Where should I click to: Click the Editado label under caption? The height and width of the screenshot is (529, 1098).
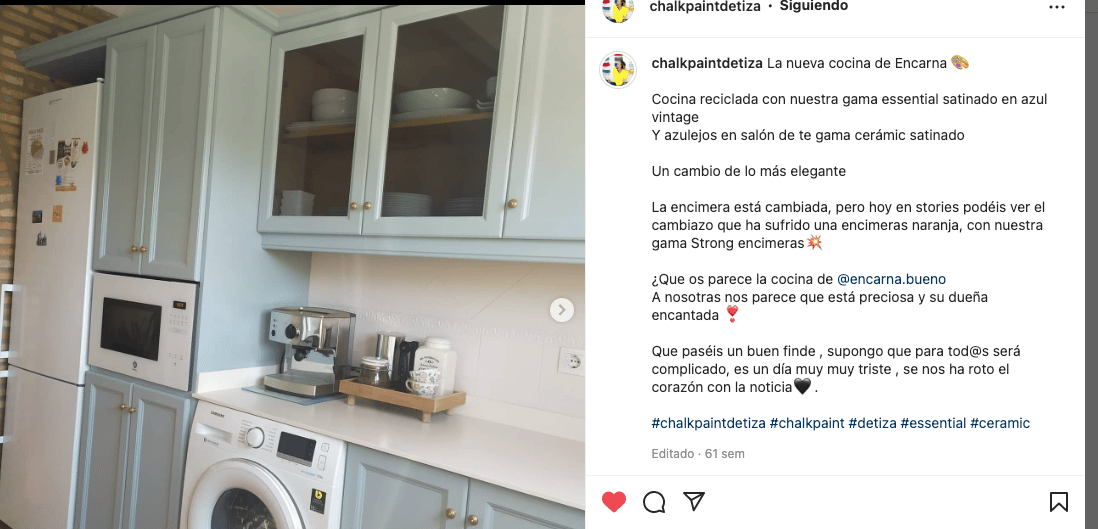672,453
